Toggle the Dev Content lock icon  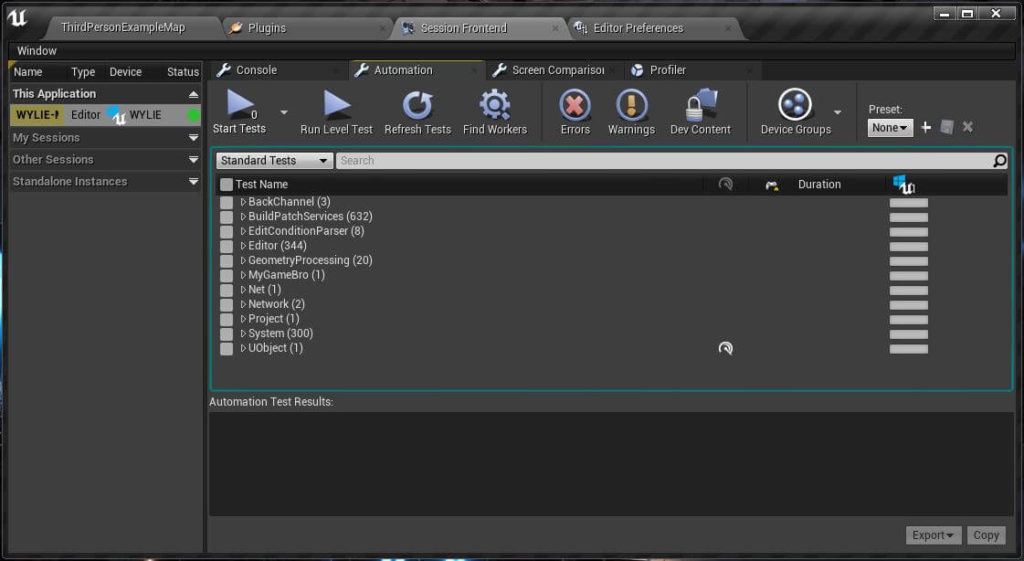[x=700, y=105]
